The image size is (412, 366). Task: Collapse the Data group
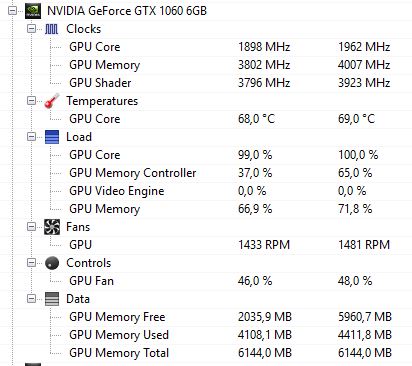[31, 299]
